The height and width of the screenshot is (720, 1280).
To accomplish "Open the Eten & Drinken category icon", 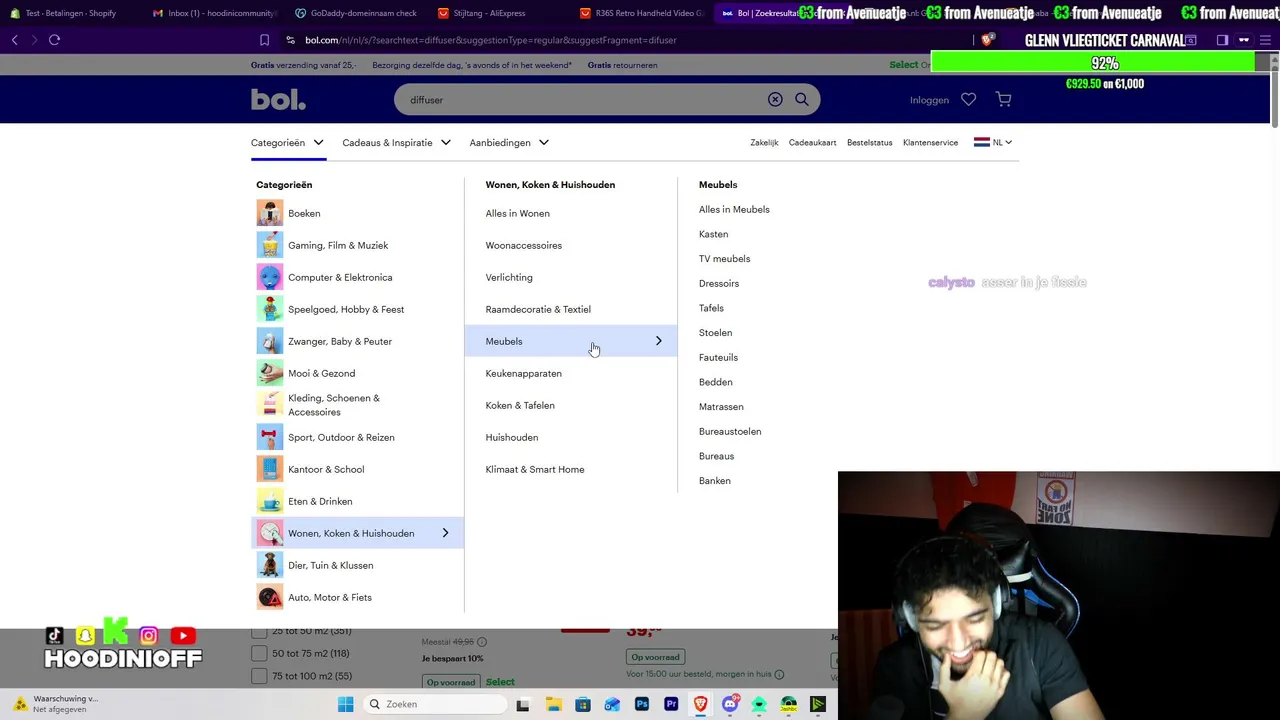I will point(270,501).
